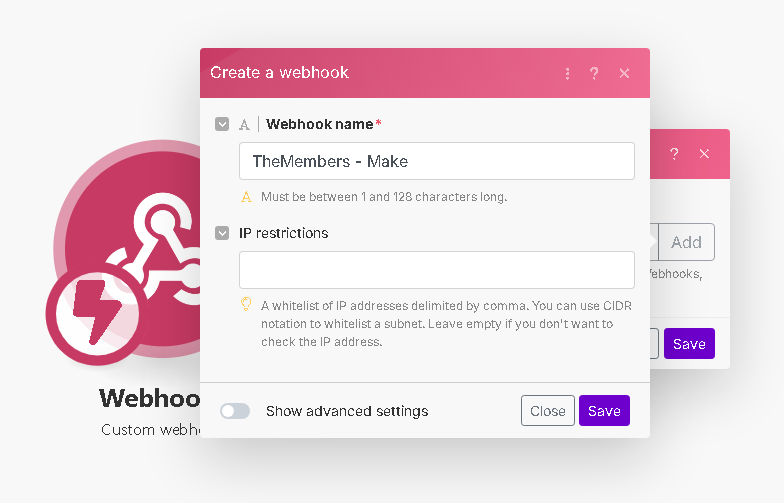
Task: Click the Show advanced settings label
Action: pos(347,411)
